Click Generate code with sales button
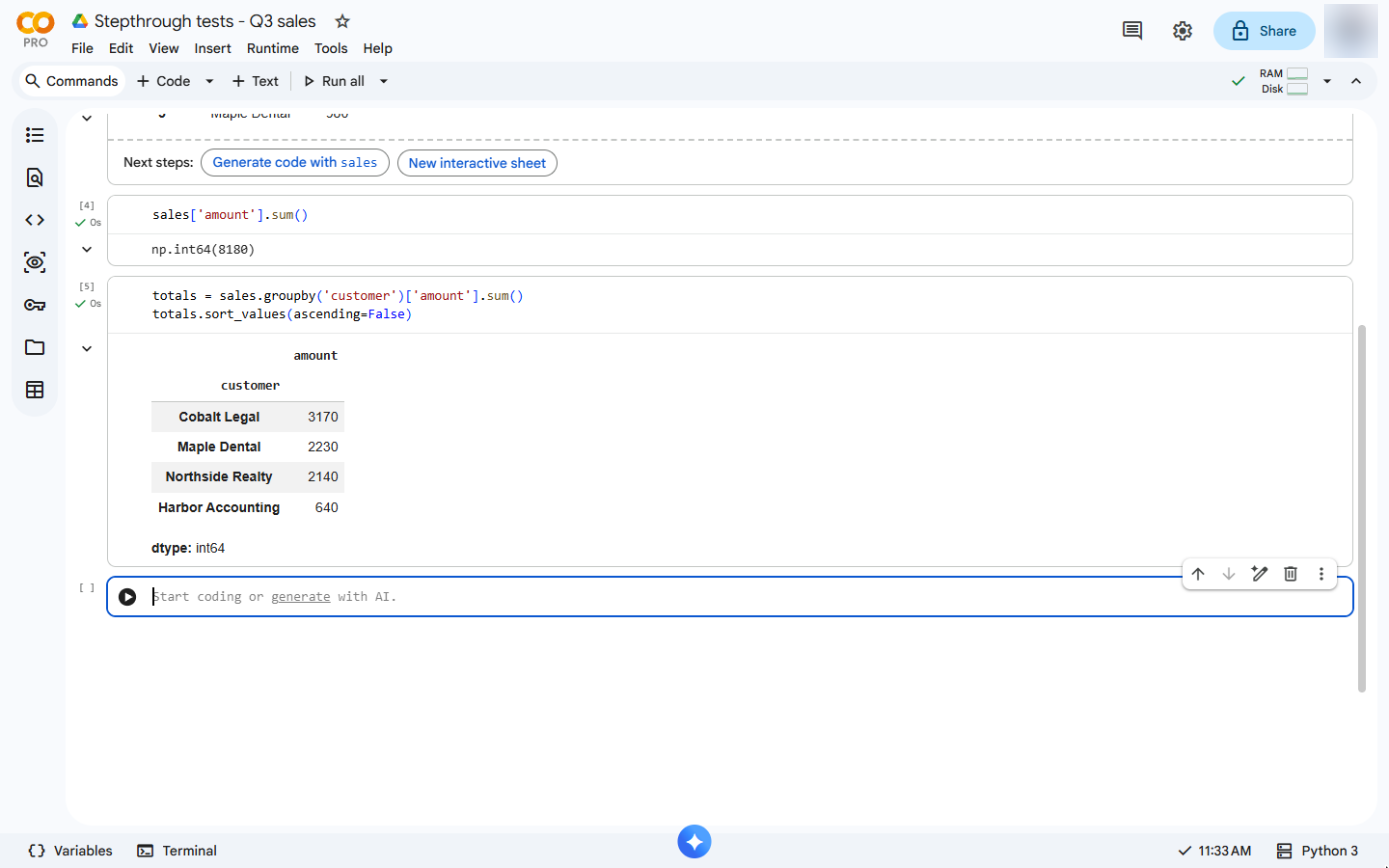Image resolution: width=1389 pixels, height=868 pixels. (x=295, y=163)
